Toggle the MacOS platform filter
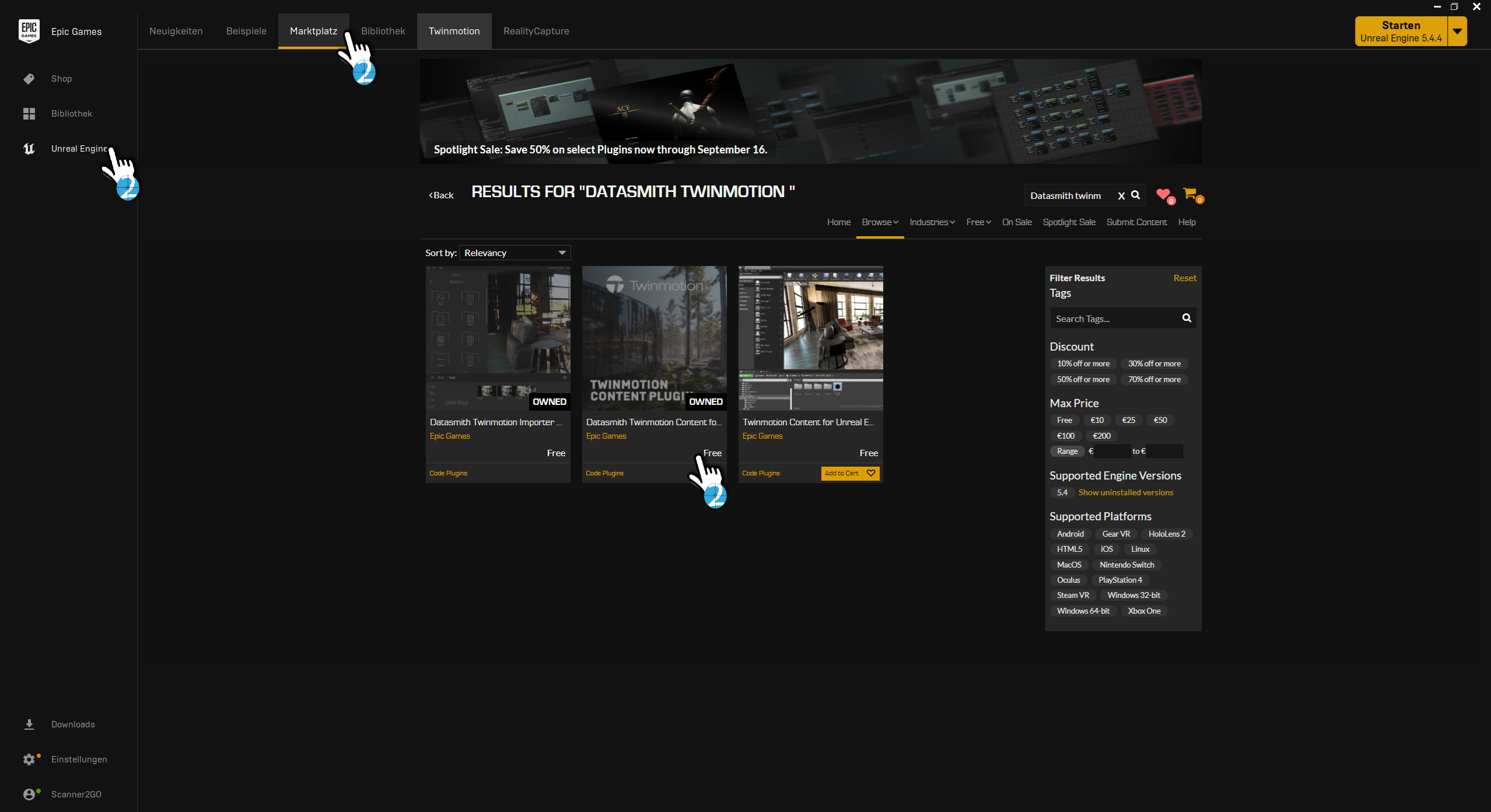Image resolution: width=1491 pixels, height=812 pixels. pyautogui.click(x=1069, y=565)
